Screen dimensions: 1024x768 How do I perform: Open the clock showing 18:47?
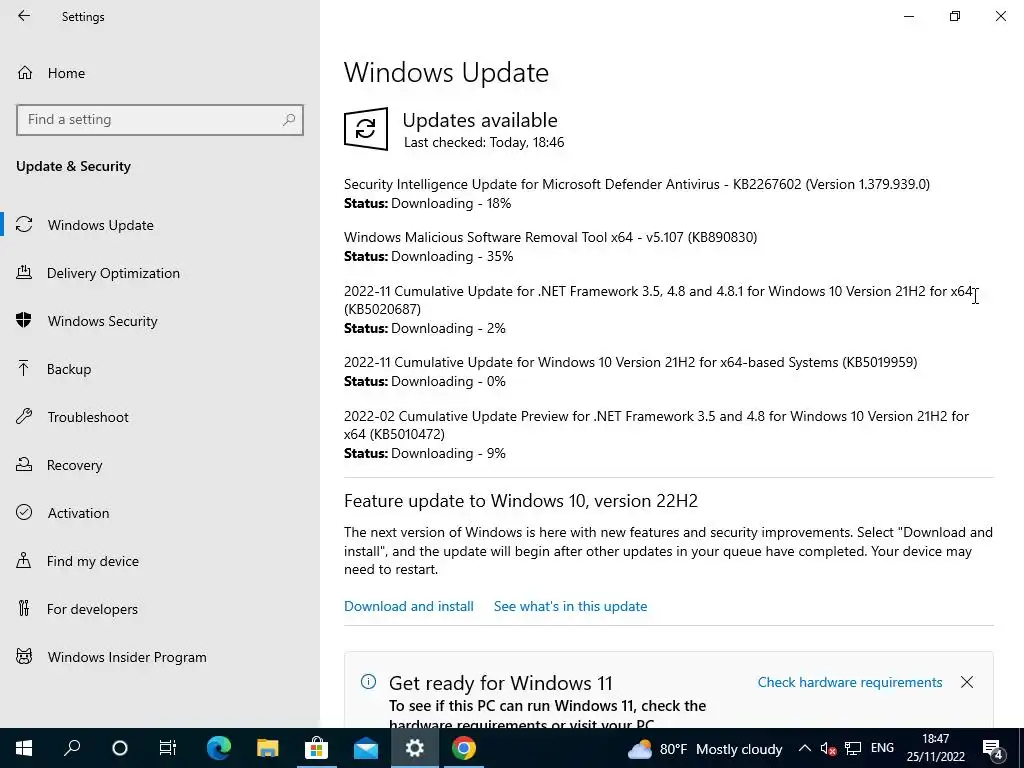tap(936, 748)
